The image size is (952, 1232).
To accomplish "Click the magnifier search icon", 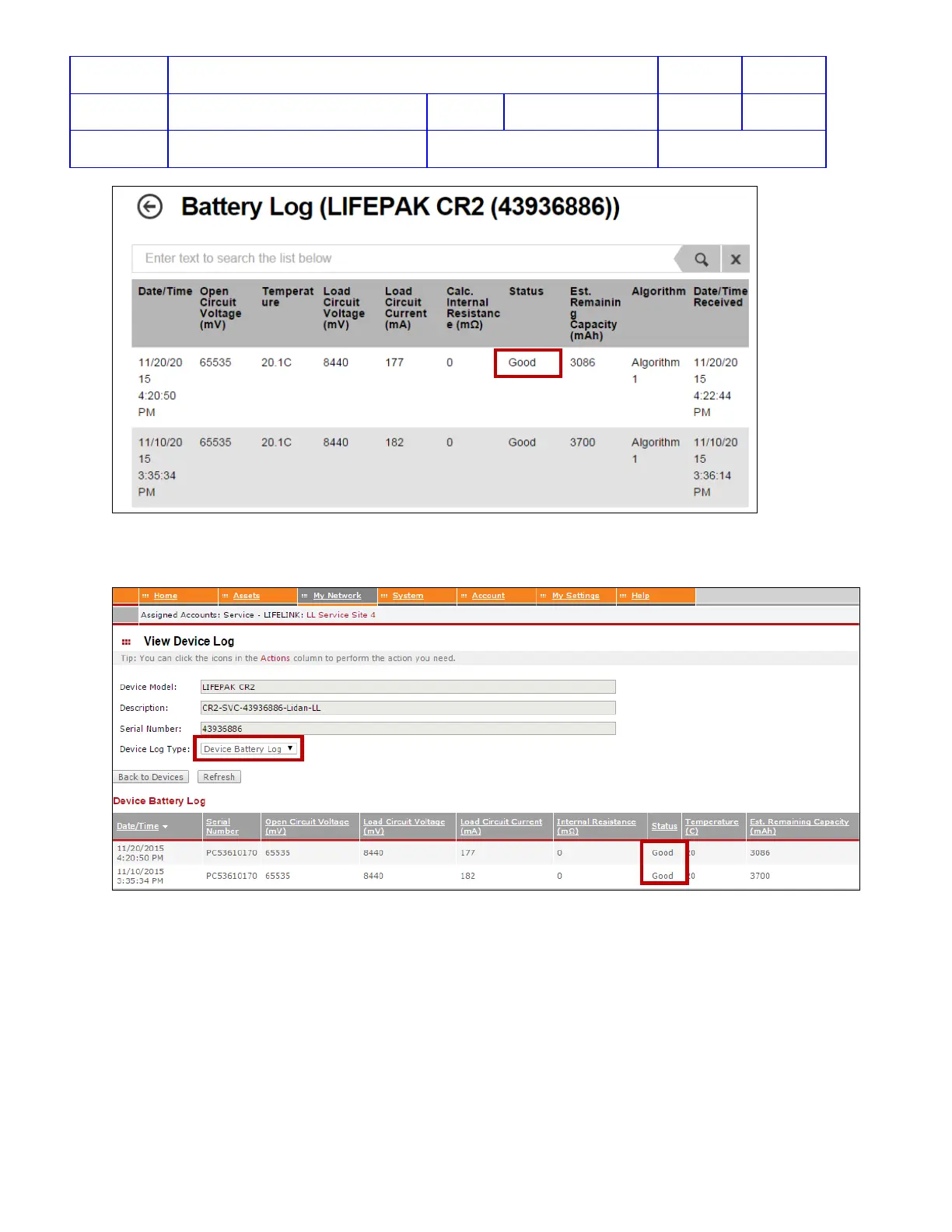I will click(700, 260).
